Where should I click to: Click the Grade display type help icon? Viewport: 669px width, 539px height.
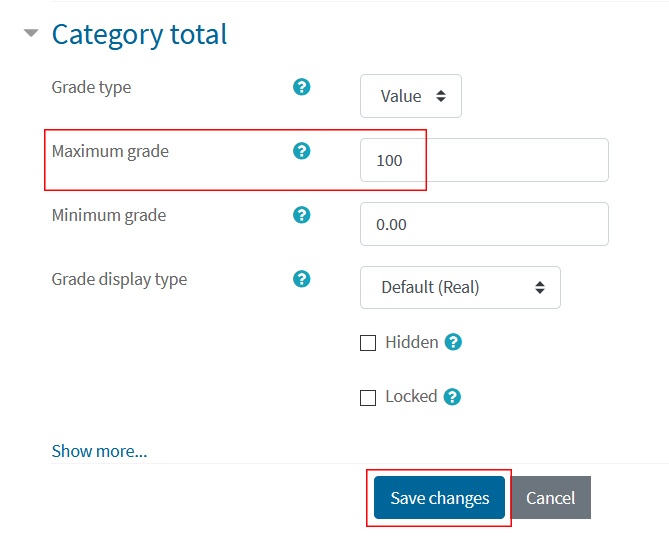pyautogui.click(x=301, y=279)
